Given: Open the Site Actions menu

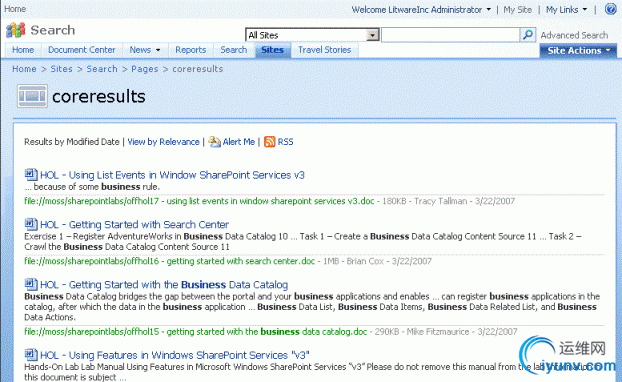Looking at the screenshot, I should point(578,51).
